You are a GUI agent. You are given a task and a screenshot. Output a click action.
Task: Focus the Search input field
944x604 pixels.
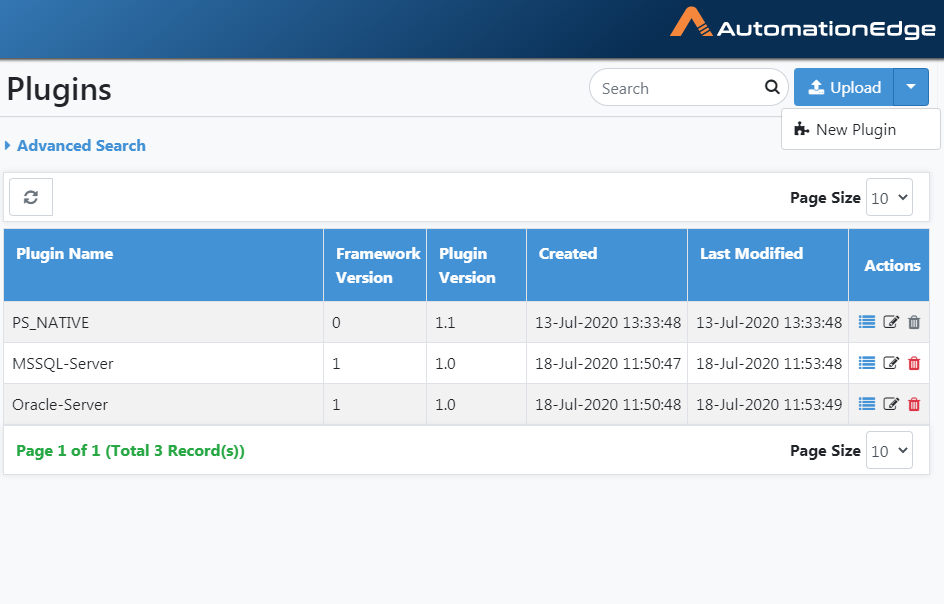click(x=677, y=88)
